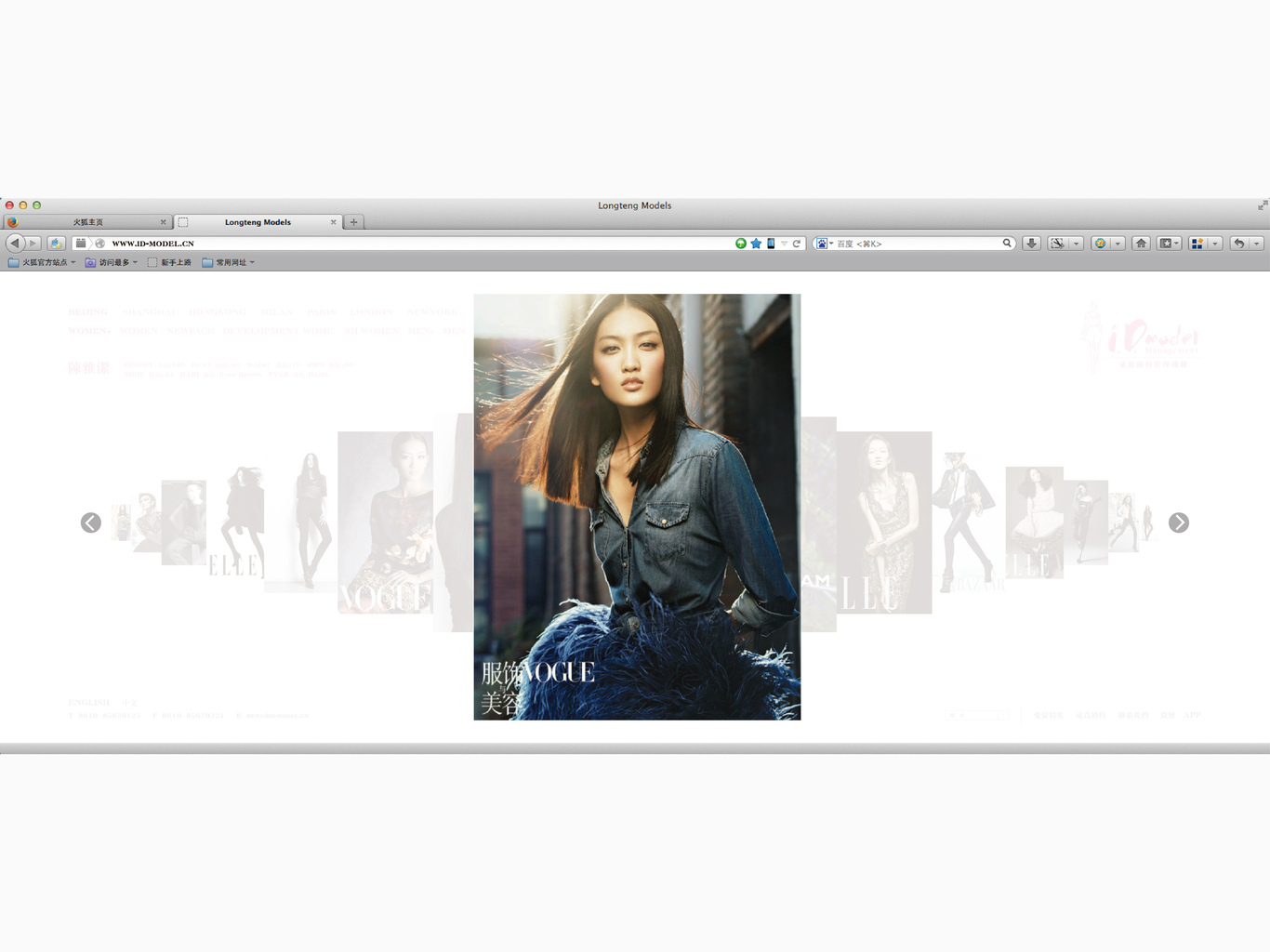
Task: Click the profile icon beside the forward arrow
Action: (56, 243)
